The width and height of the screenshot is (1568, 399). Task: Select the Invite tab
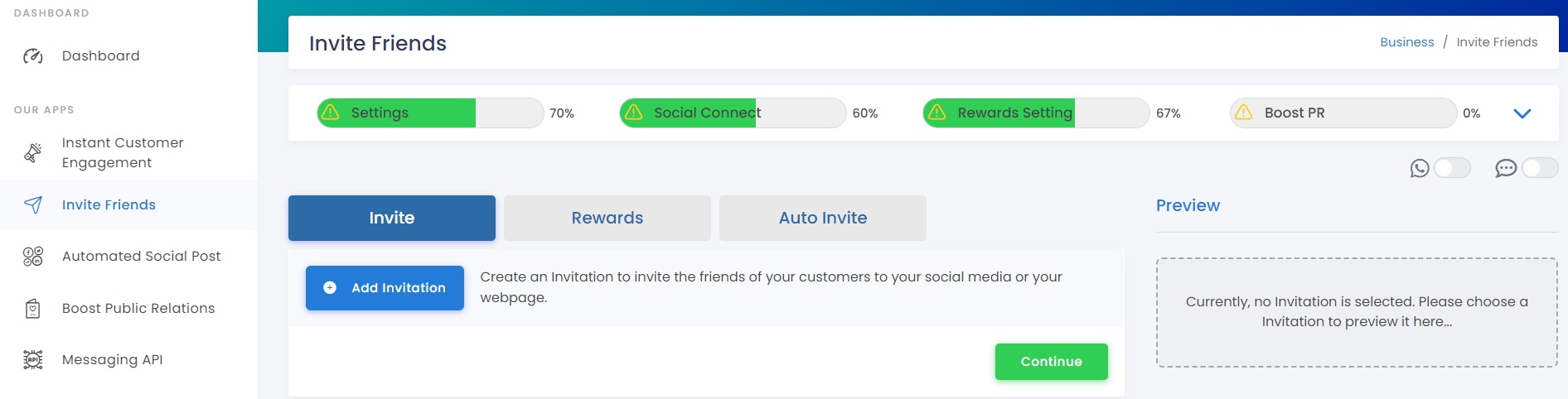(392, 218)
